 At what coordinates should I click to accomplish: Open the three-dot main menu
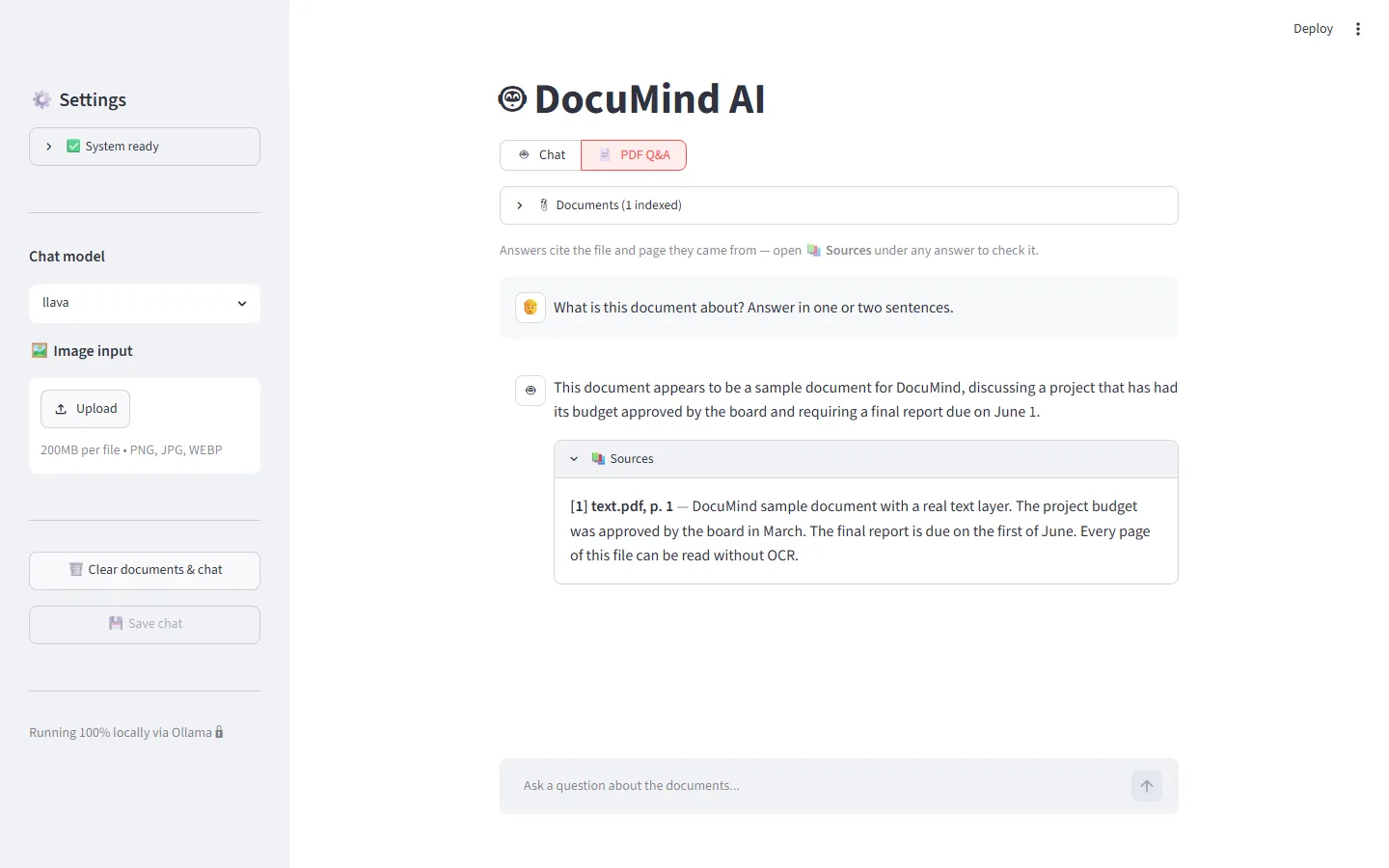coord(1358,29)
